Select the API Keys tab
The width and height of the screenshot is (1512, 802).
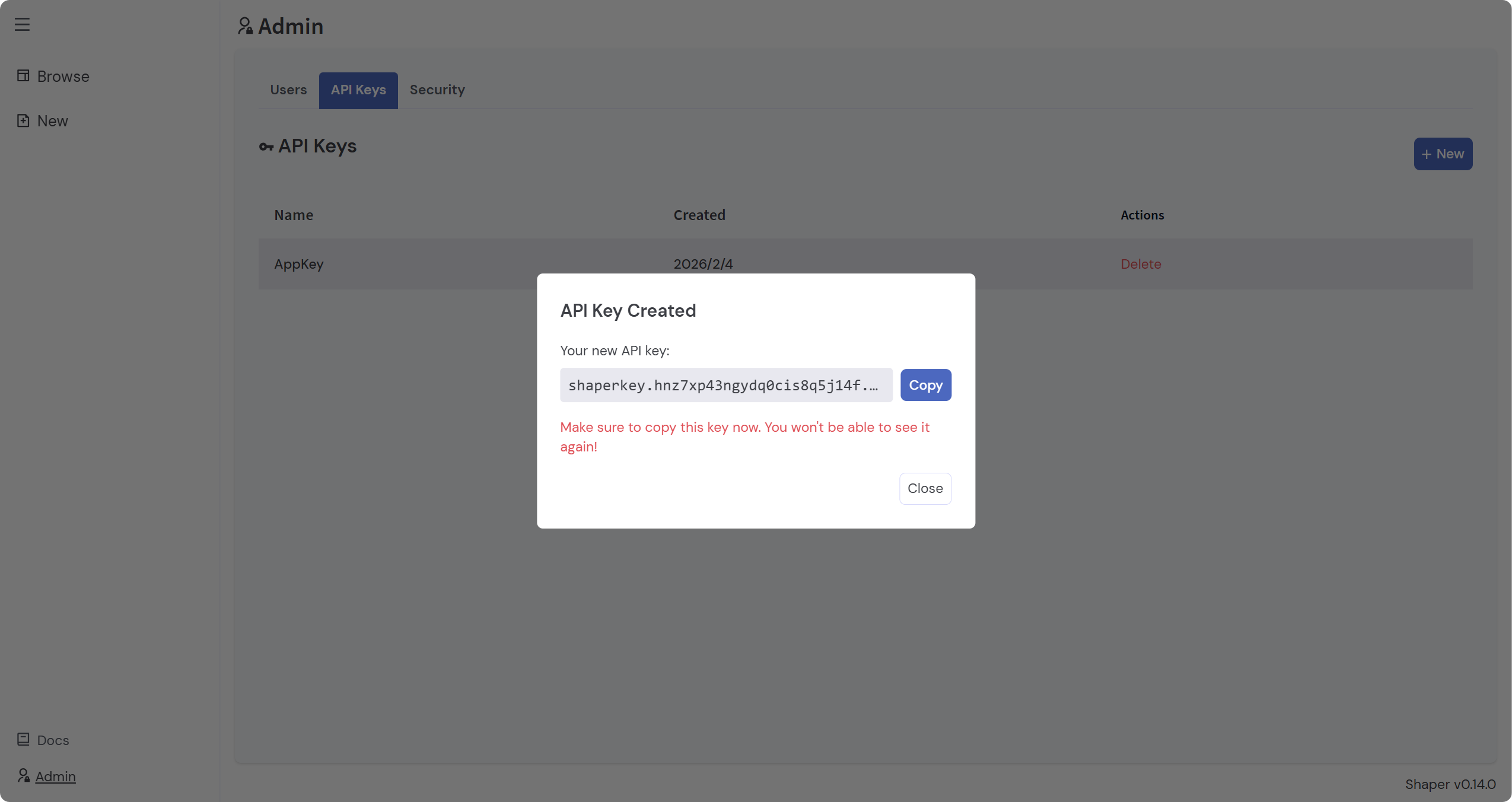click(358, 90)
